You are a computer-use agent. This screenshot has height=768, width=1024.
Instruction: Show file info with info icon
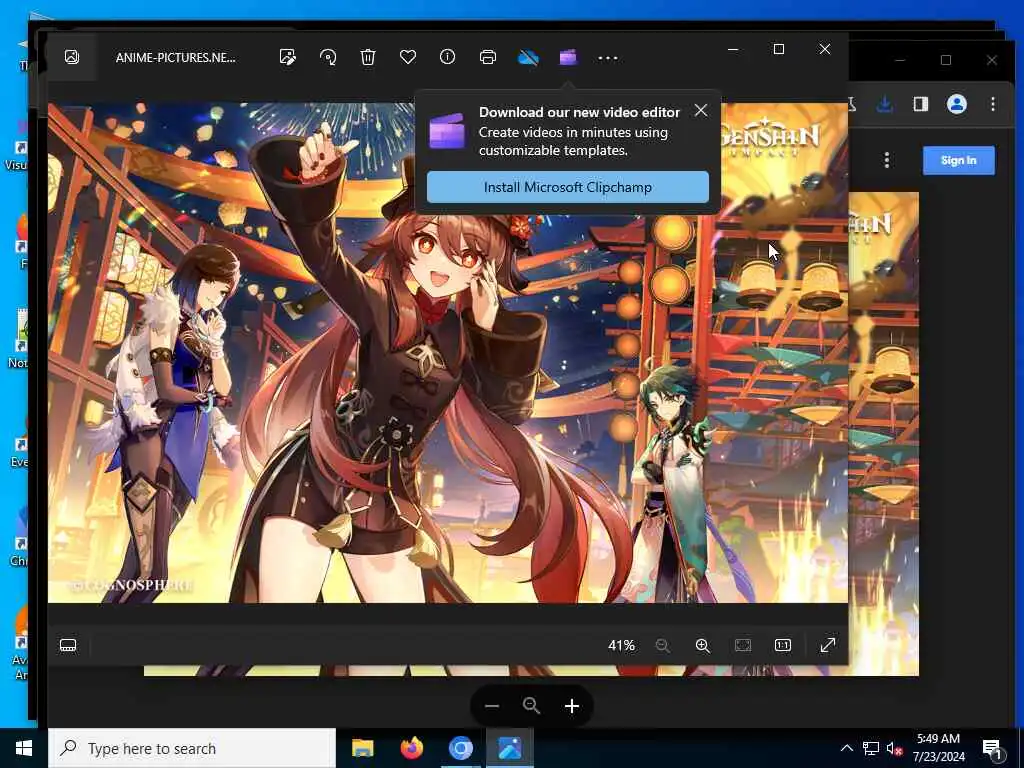point(447,57)
